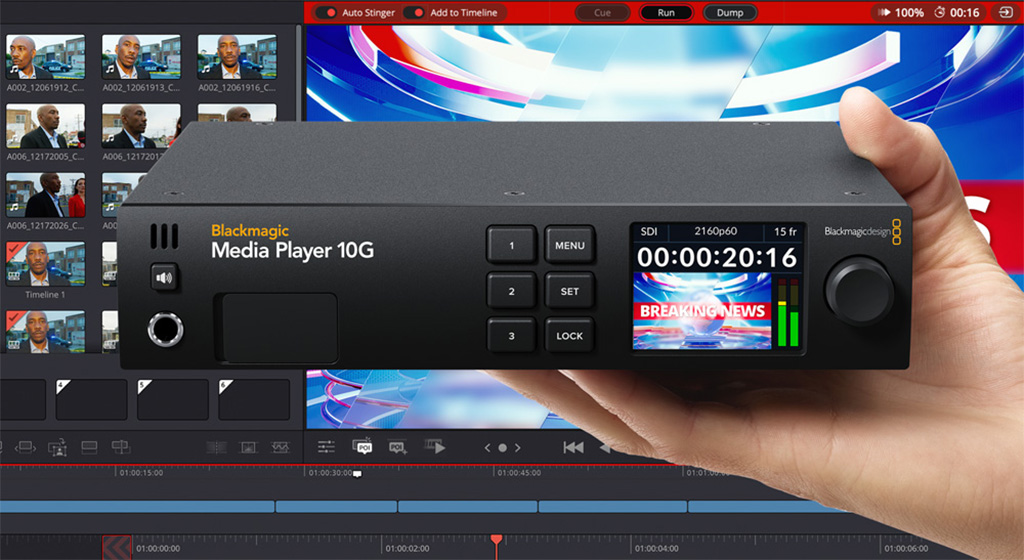
Task: Select the blue clip under 01:00:30:00
Action: coord(336,506)
